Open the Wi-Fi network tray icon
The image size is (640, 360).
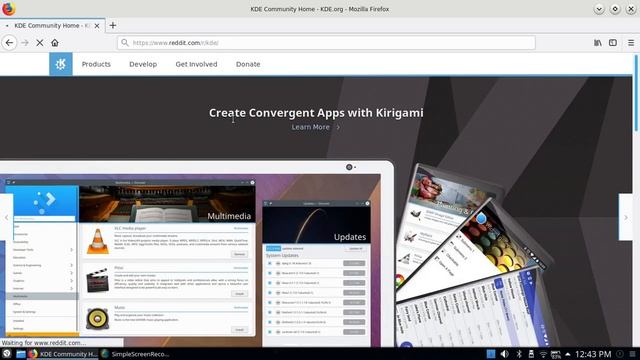pos(543,354)
